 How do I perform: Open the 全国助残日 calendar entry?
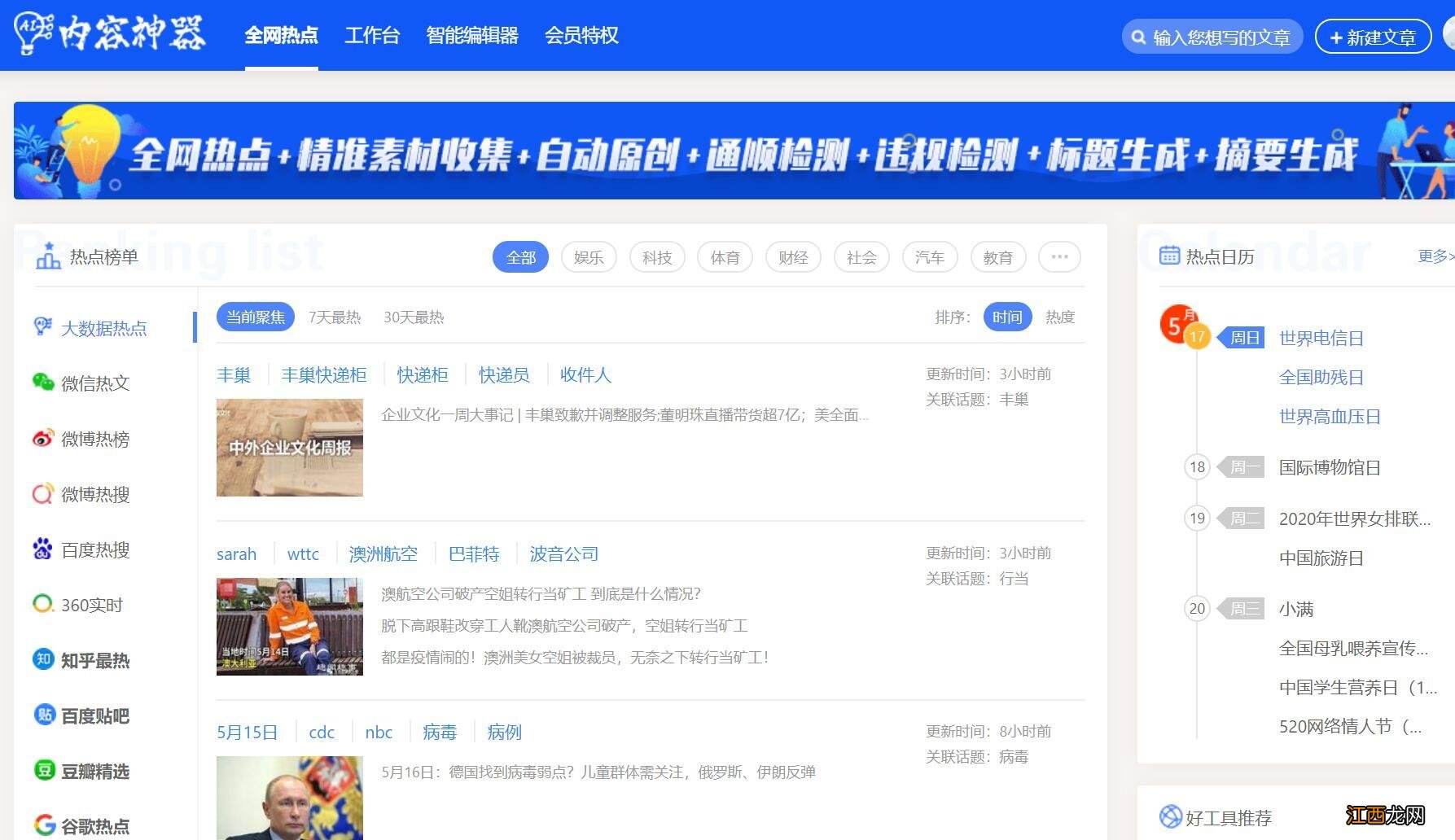click(1321, 377)
